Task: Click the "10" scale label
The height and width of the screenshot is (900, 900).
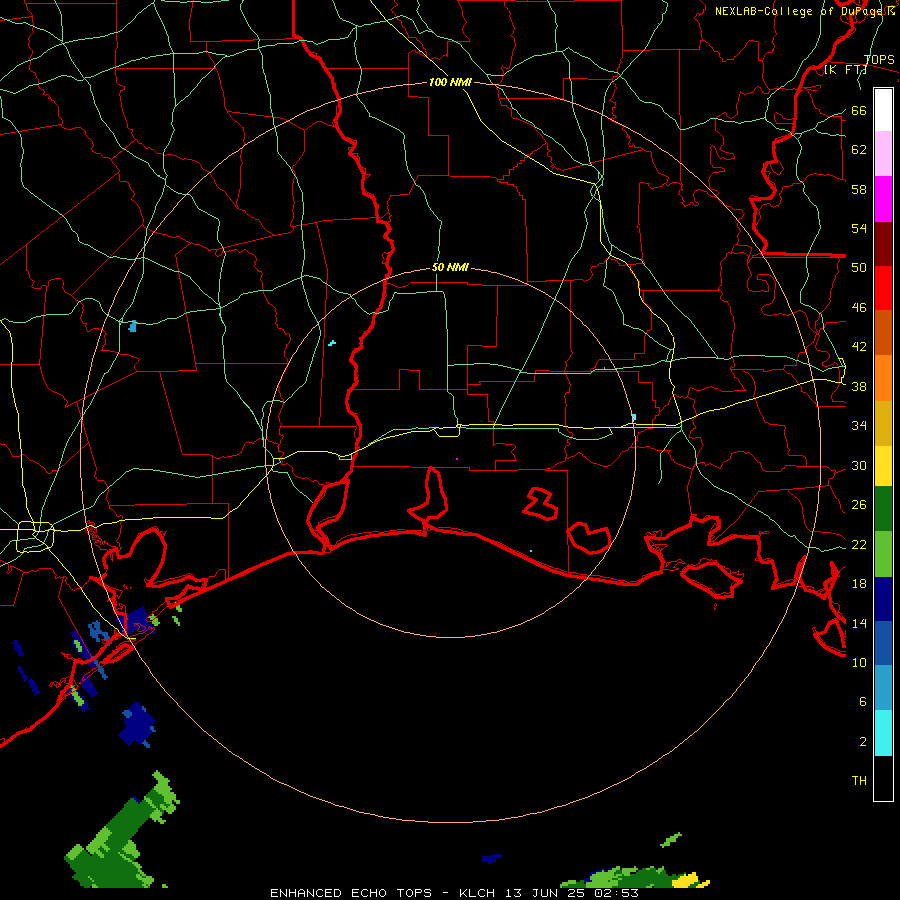Action: (x=859, y=663)
